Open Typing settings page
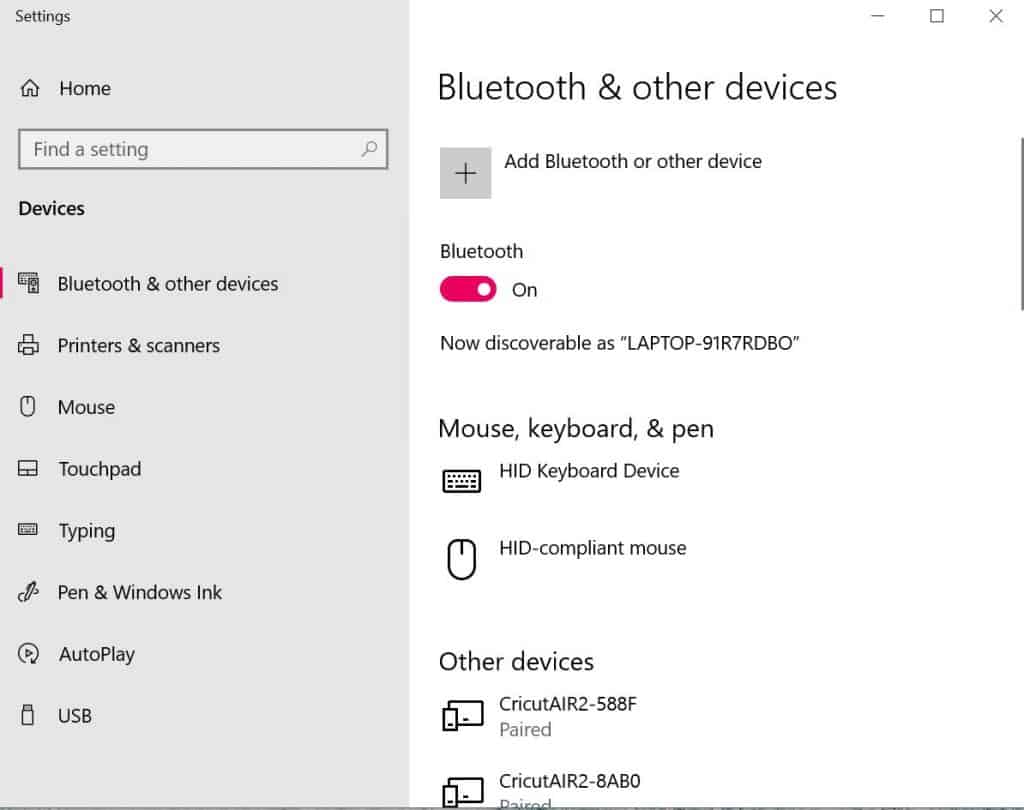 pos(86,531)
